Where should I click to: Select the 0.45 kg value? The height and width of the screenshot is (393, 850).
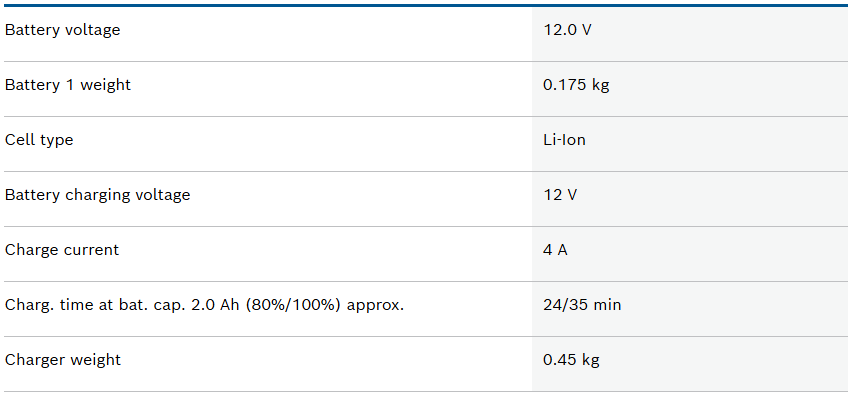coord(571,360)
